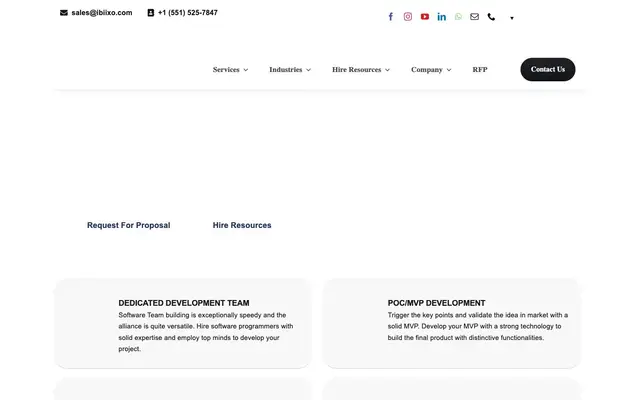Expand the Company menu chevron
The width and height of the screenshot is (640, 400).
[x=449, y=70]
